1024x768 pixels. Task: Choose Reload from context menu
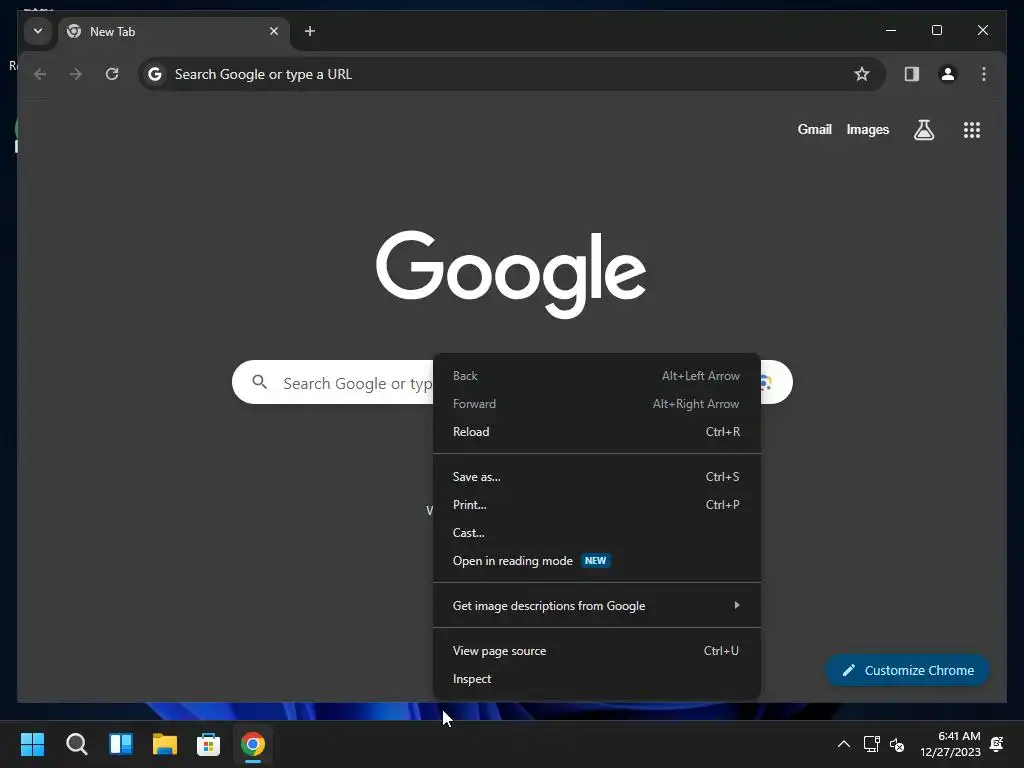click(597, 432)
